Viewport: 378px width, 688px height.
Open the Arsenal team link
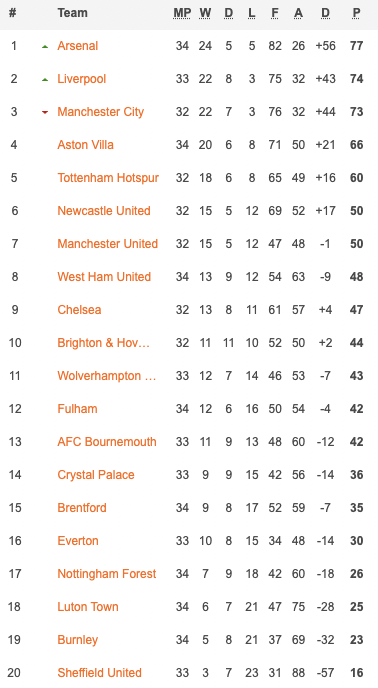coord(78,46)
